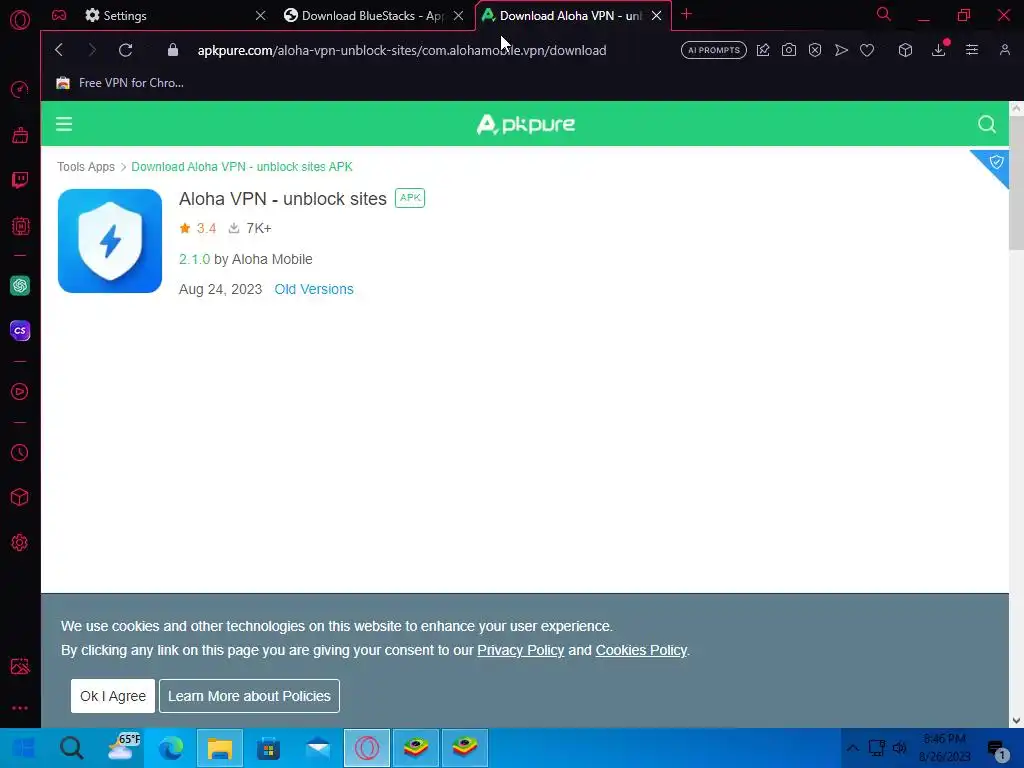Click the address bar URL
The width and height of the screenshot is (1024, 768).
tap(402, 50)
